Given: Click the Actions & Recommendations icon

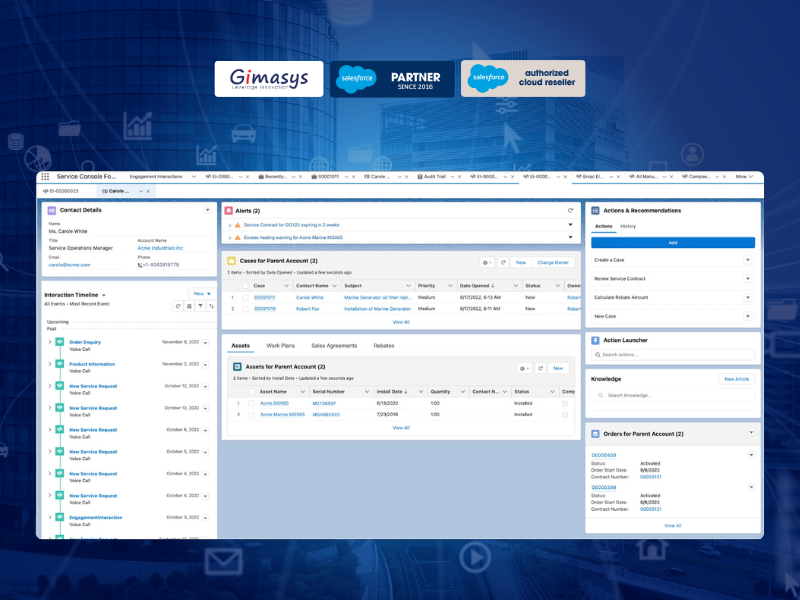Looking at the screenshot, I should coord(595,210).
